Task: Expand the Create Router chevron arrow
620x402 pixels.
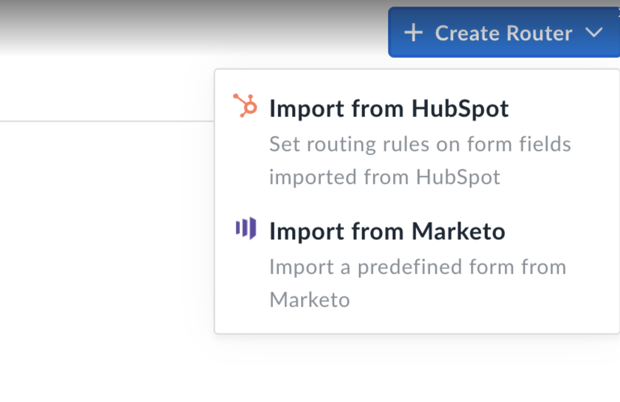Action: pyautogui.click(x=594, y=32)
